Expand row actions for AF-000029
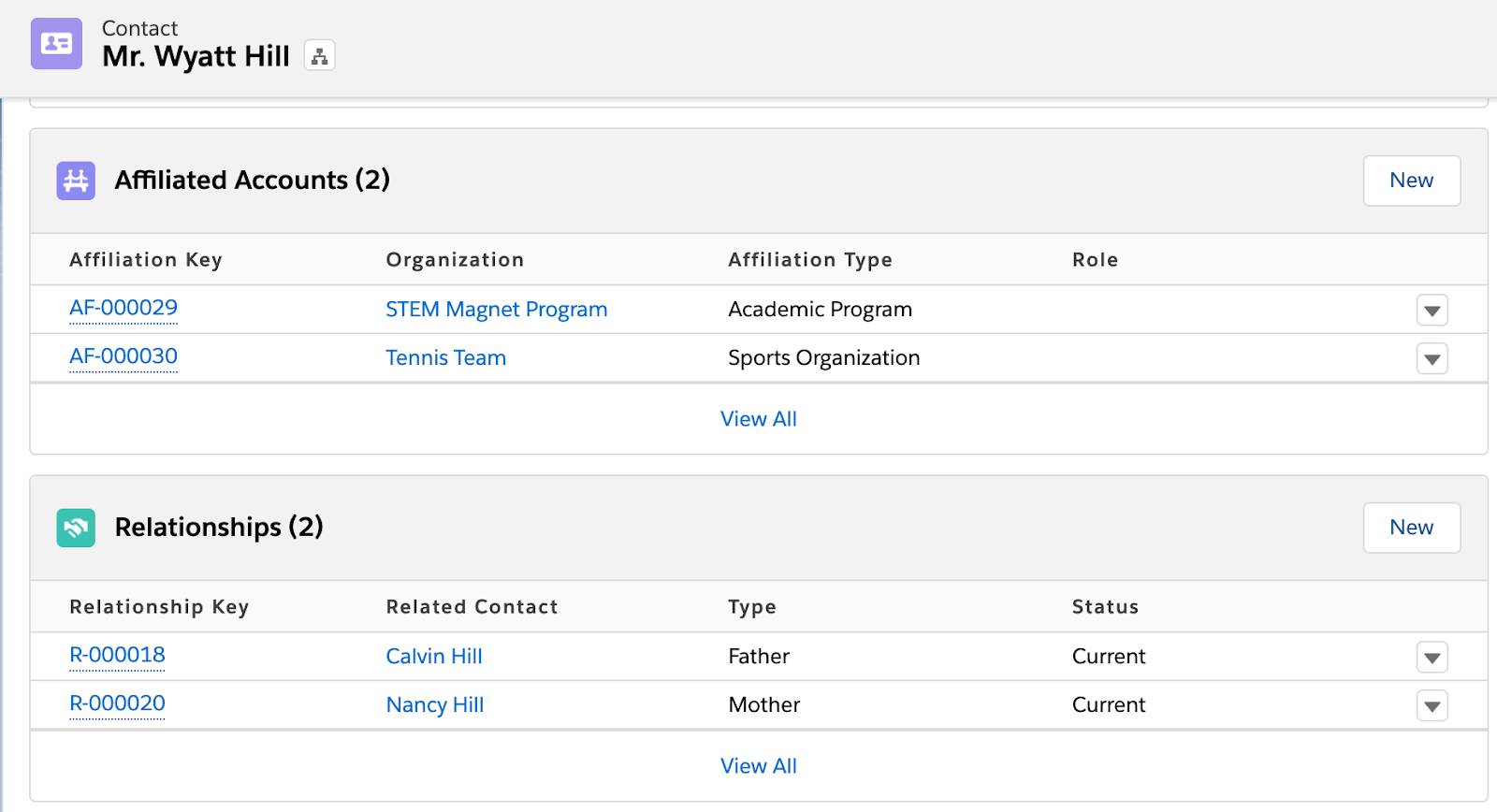Image resolution: width=1497 pixels, height=812 pixels. point(1432,311)
